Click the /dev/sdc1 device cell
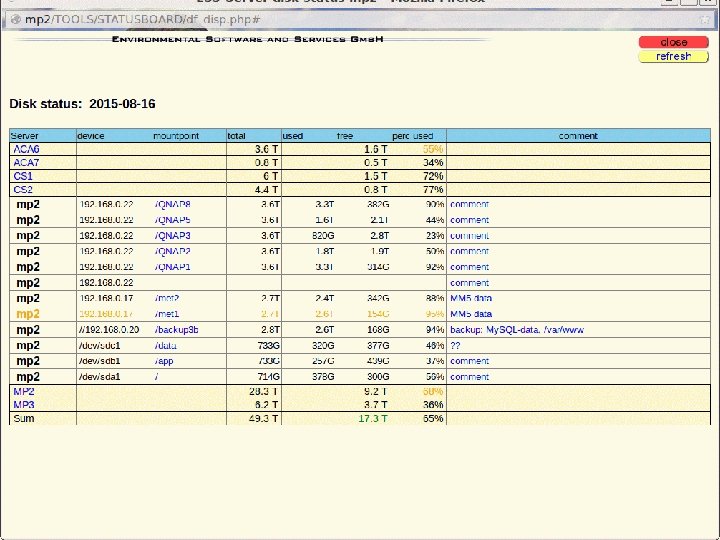The image size is (720, 540). click(x=100, y=345)
